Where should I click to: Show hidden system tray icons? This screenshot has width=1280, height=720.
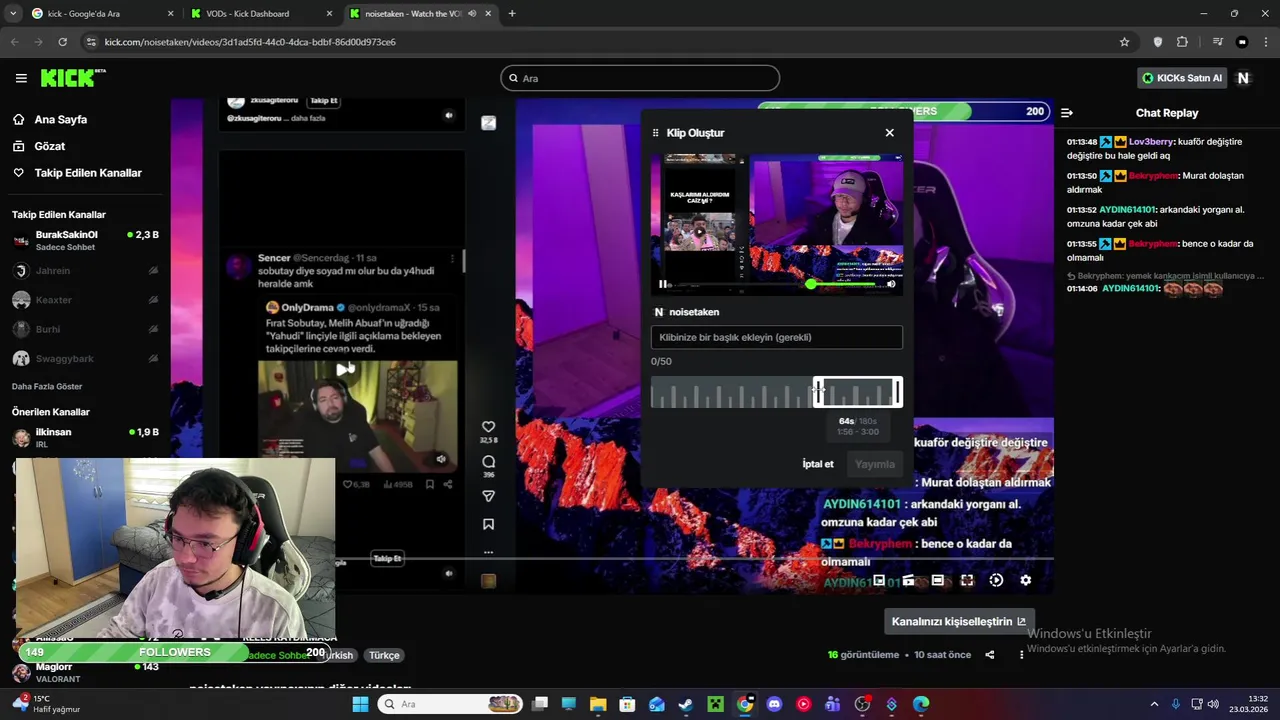[1154, 704]
